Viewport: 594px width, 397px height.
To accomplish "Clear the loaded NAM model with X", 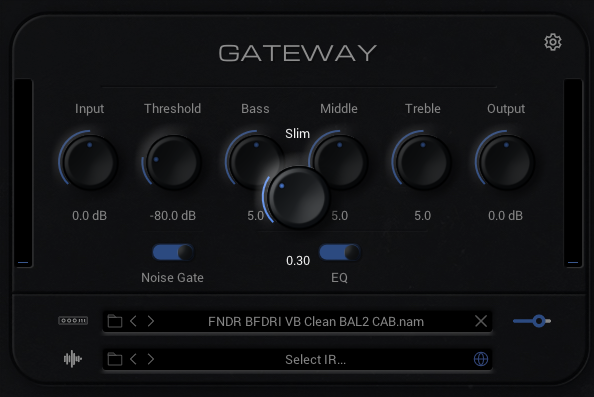I will (481, 321).
